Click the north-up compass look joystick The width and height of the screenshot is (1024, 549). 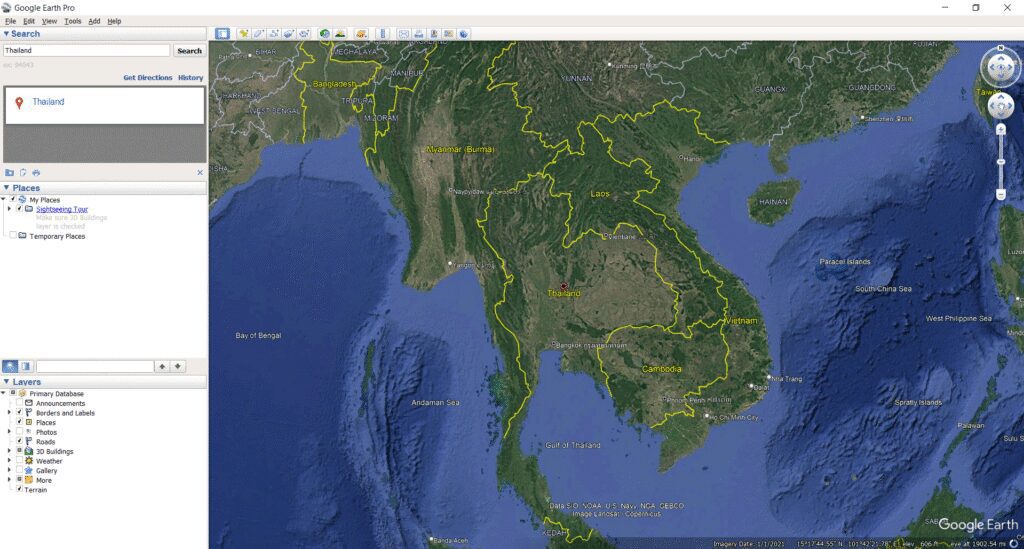pos(1000,67)
